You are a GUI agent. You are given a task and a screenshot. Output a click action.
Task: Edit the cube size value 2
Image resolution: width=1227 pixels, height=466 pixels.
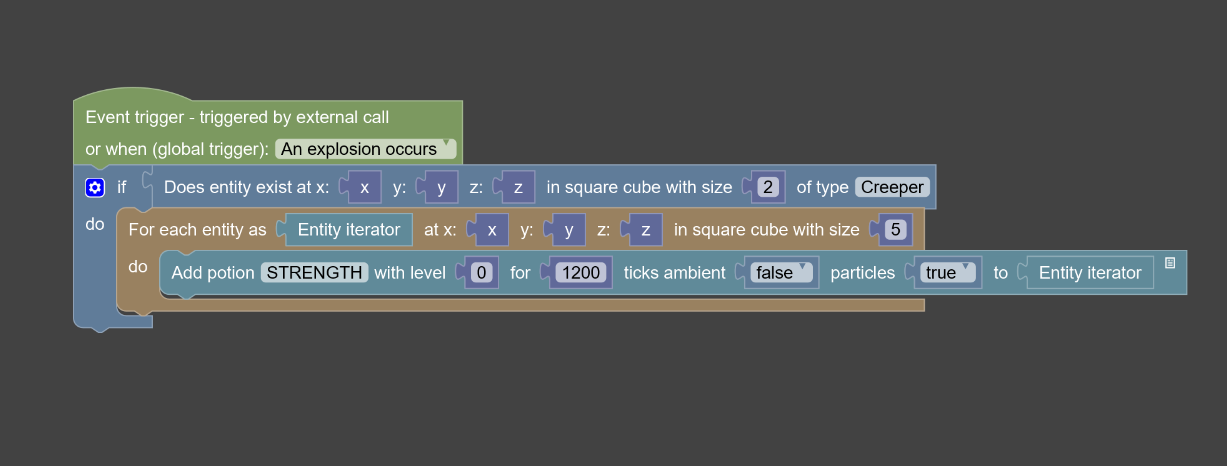pos(768,187)
